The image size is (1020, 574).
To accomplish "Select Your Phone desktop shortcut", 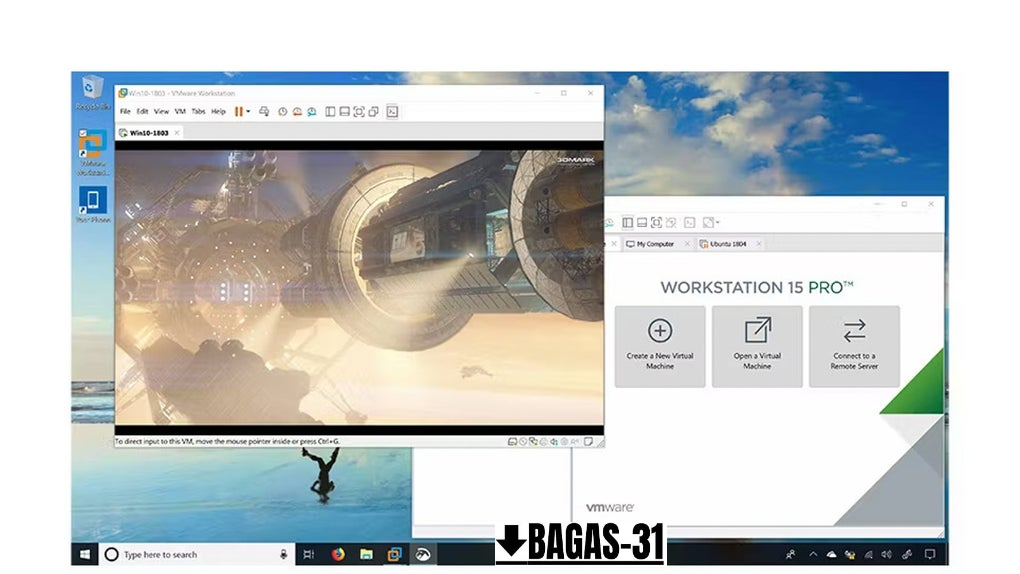I will (x=93, y=205).
